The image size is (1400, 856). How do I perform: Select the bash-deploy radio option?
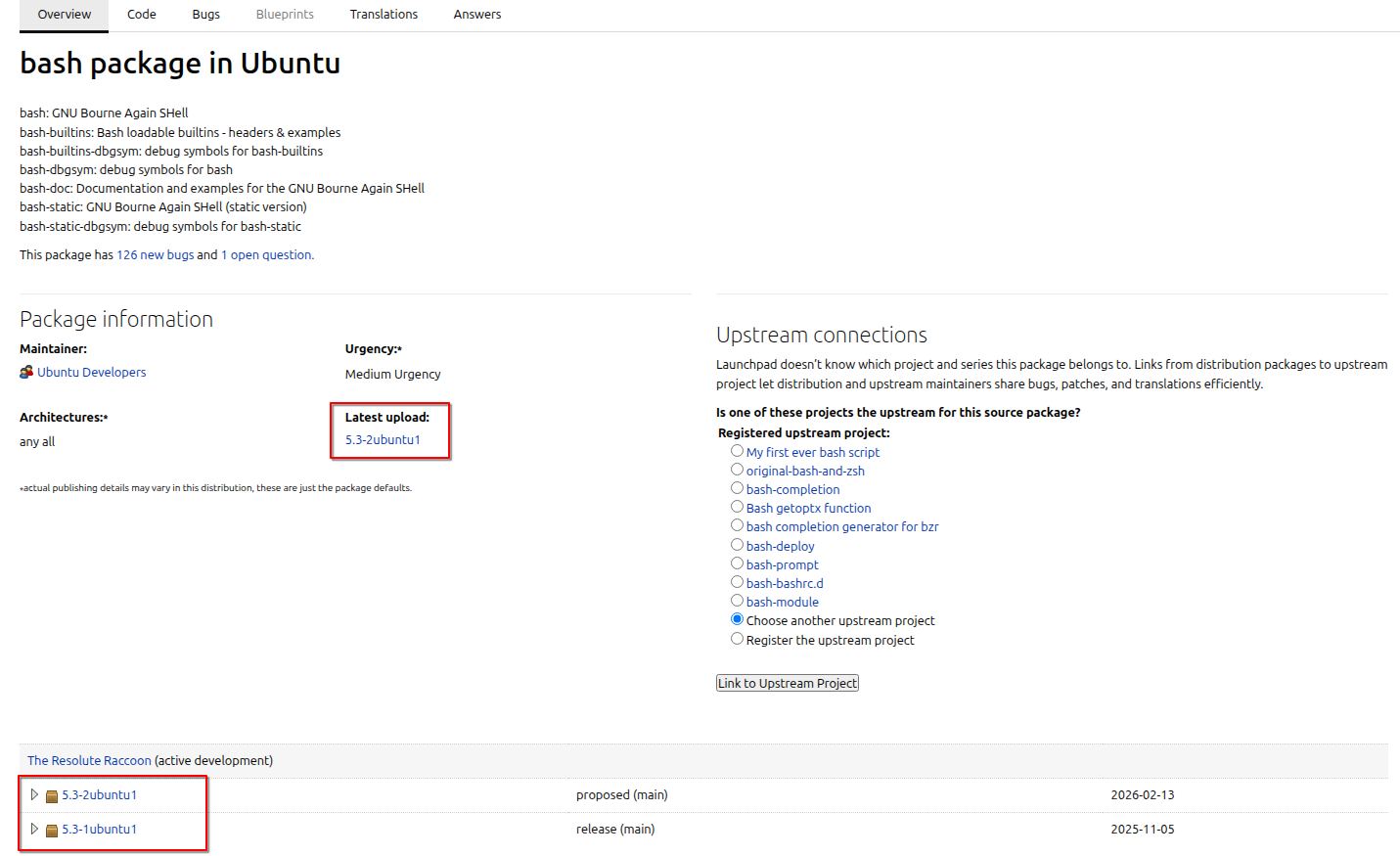coord(737,545)
